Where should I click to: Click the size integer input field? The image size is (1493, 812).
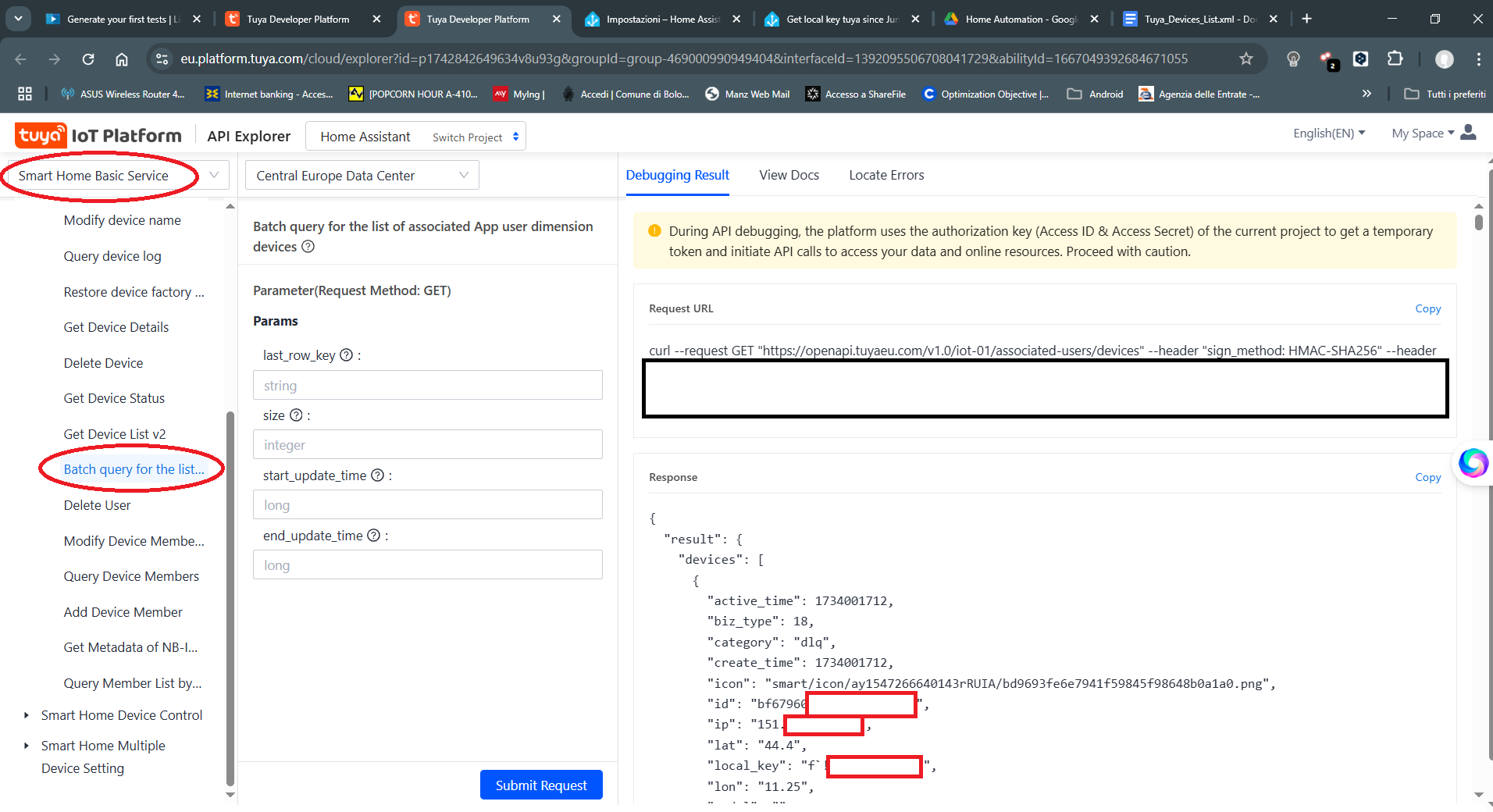[x=428, y=444]
